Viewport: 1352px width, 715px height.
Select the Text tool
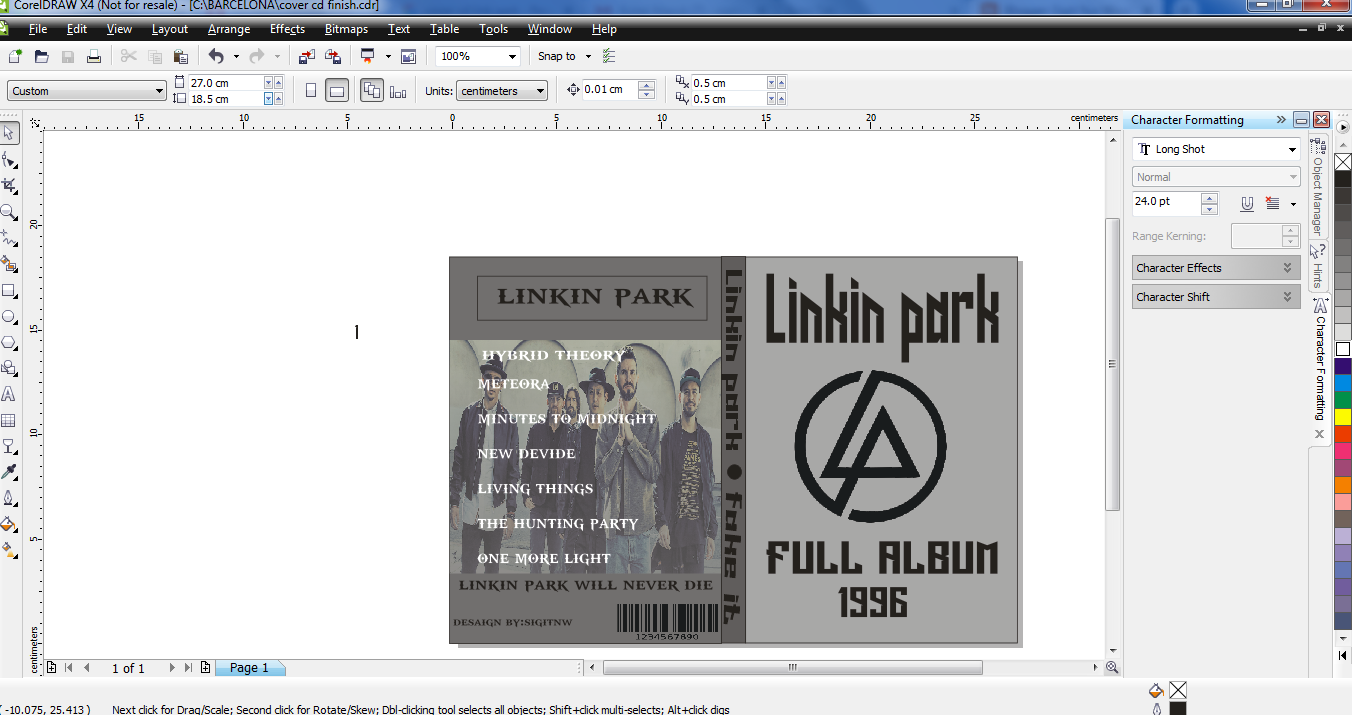tap(9, 394)
